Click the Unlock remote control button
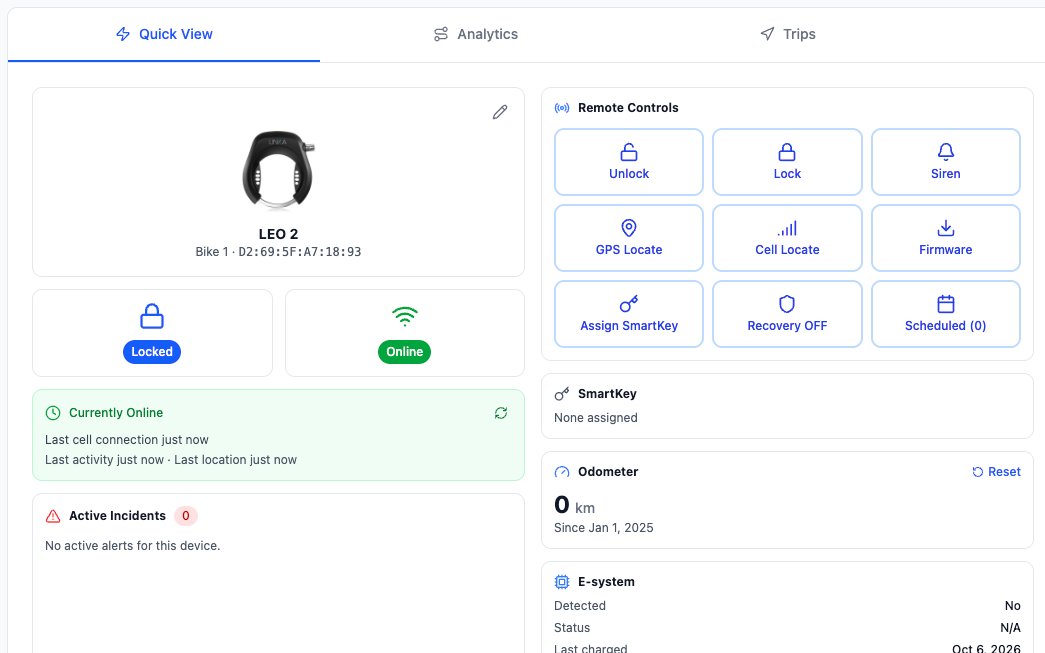The height and width of the screenshot is (653, 1045). tap(628, 162)
